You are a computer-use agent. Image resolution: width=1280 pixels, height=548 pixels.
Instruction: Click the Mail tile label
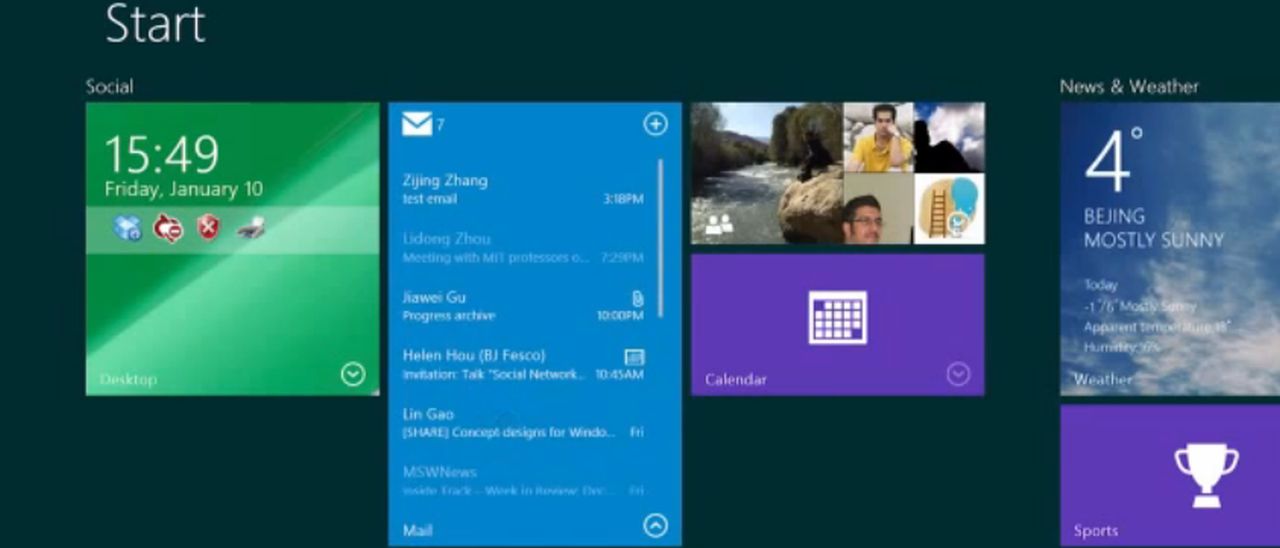click(x=418, y=530)
